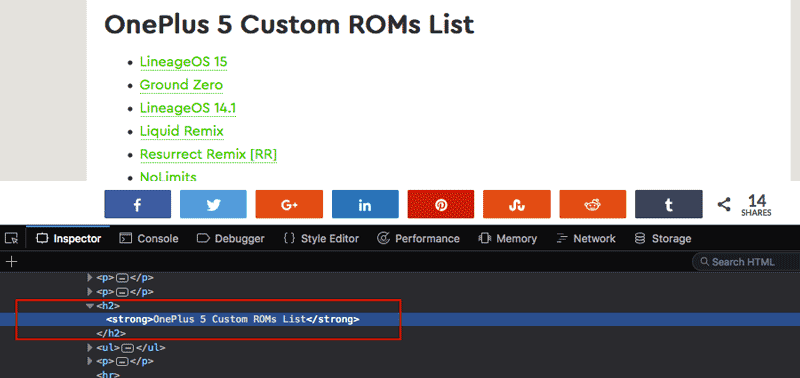Select the strong OnePlus 5 Custom ROMs List node
This screenshot has width=800, height=378.
tap(233, 319)
